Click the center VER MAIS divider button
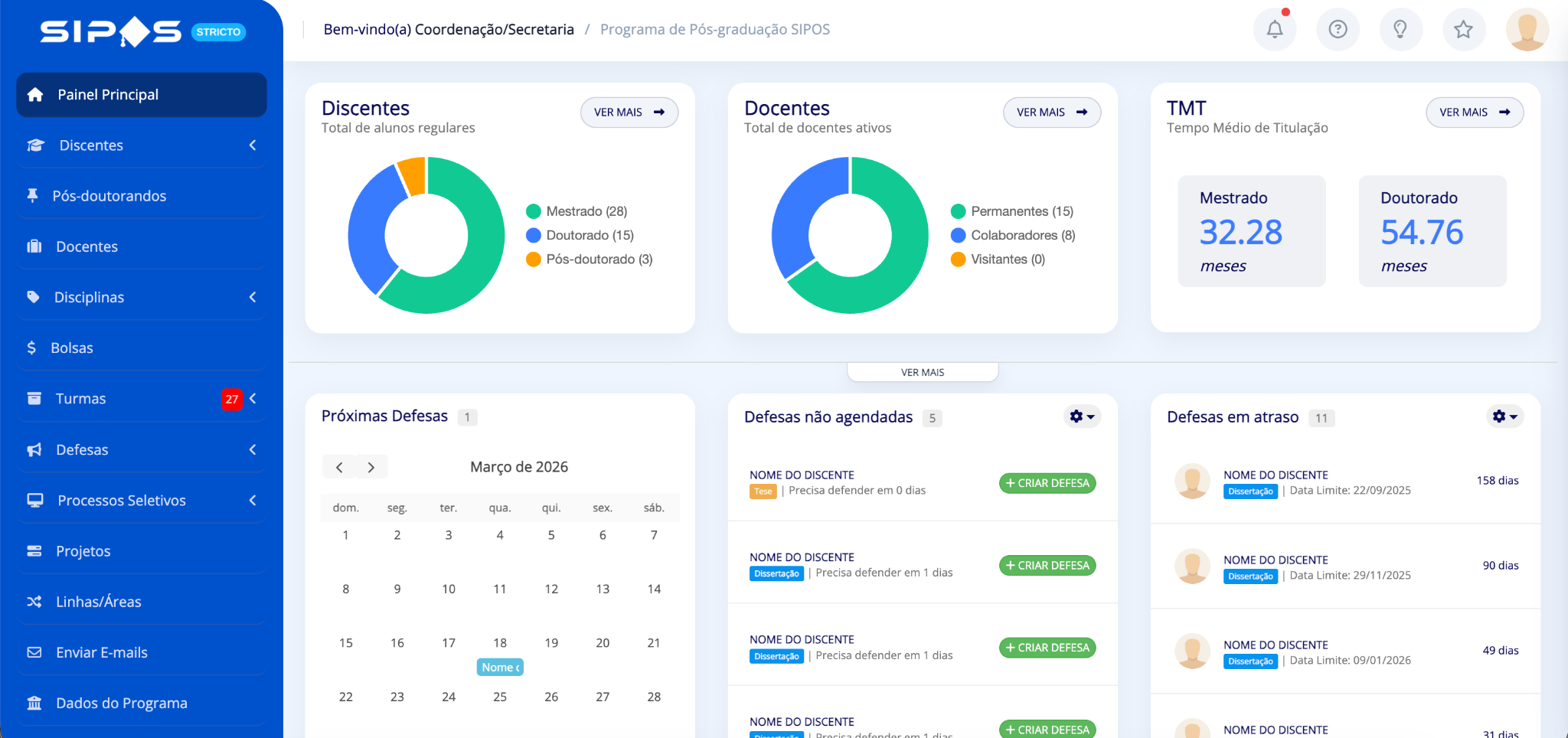This screenshot has width=1568, height=738. [x=923, y=372]
